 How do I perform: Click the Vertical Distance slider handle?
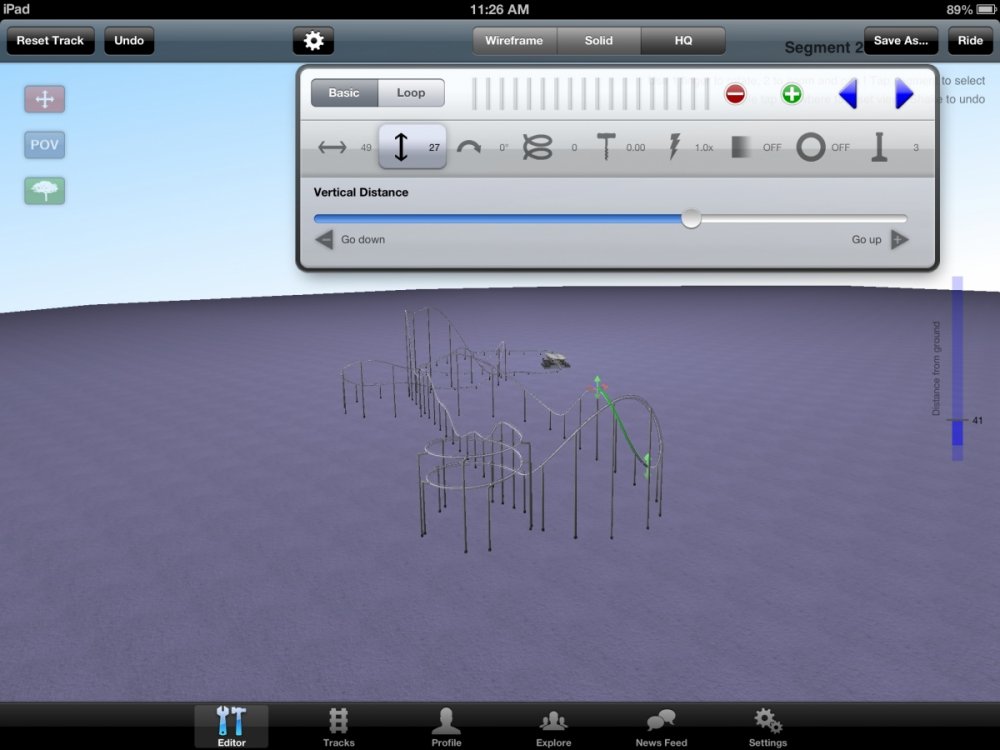tap(691, 219)
